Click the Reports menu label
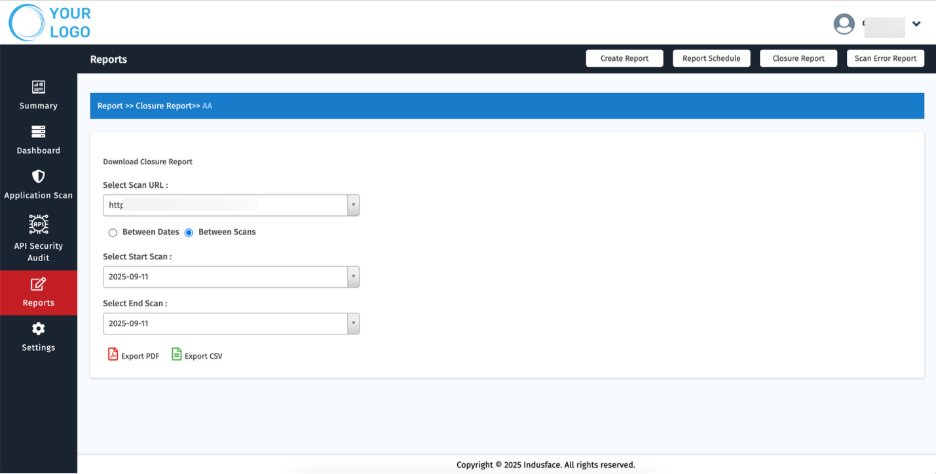Image resolution: width=936 pixels, height=474 pixels. pyautogui.click(x=38, y=303)
